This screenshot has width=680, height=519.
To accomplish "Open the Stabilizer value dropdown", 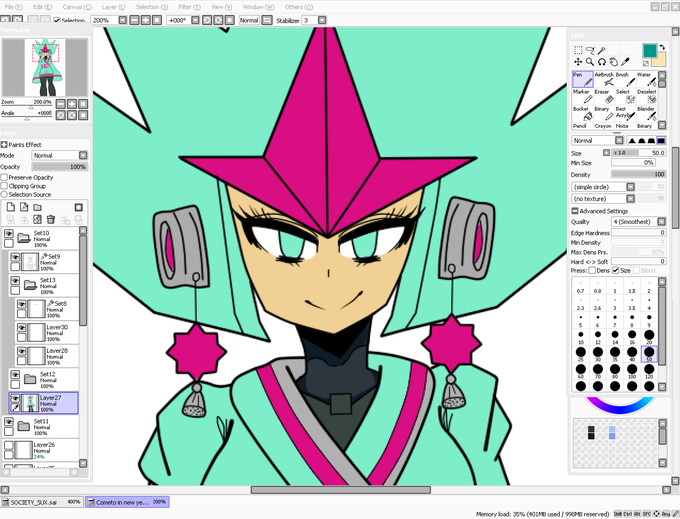I will pos(322,20).
